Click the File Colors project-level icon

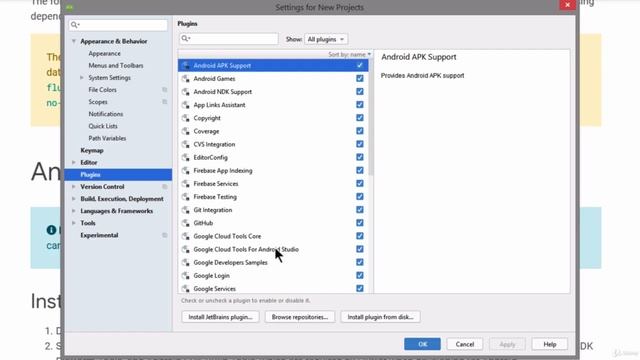[x=164, y=90]
